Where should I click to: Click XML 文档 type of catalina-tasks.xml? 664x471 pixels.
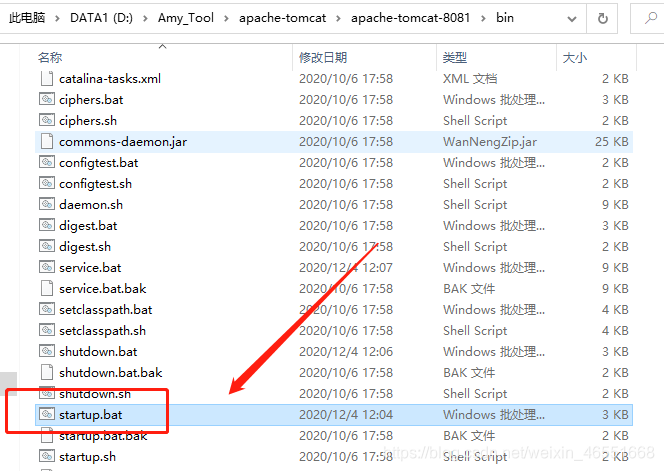pyautogui.click(x=470, y=79)
